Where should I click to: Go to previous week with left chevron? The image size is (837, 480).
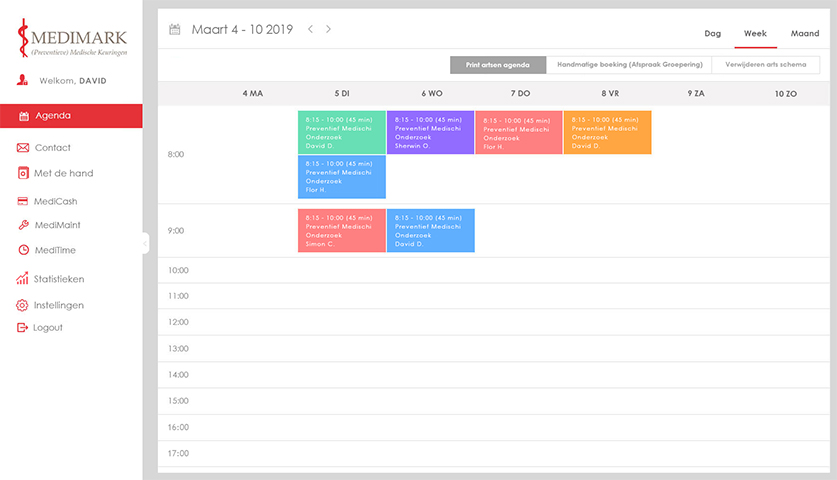[x=310, y=30]
